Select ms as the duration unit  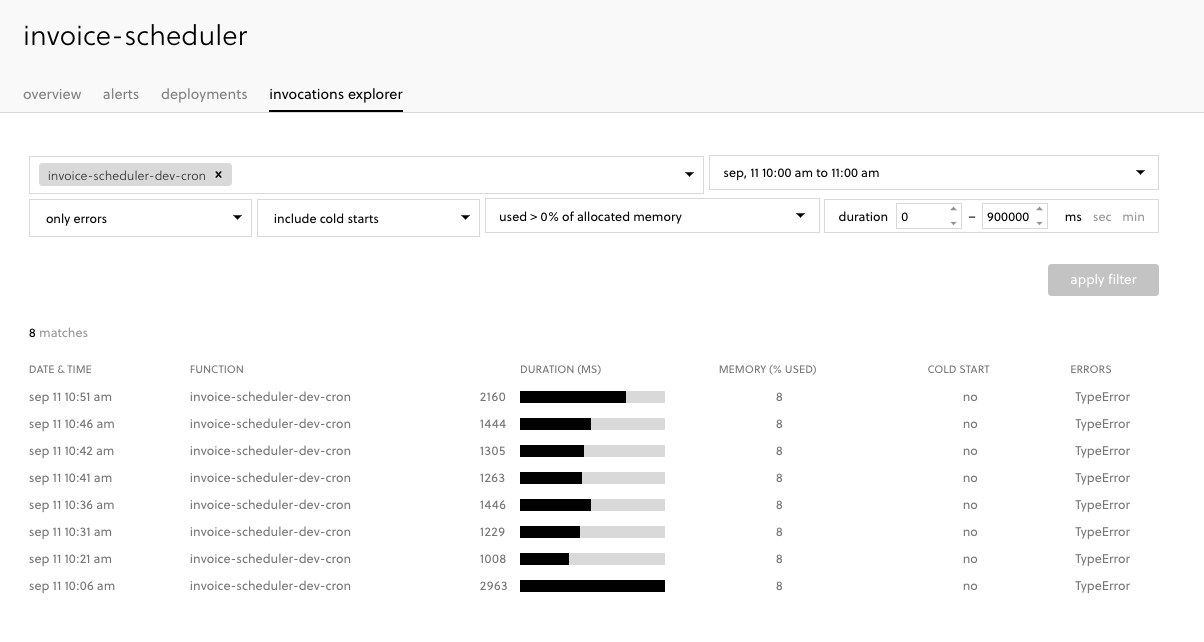(1073, 216)
